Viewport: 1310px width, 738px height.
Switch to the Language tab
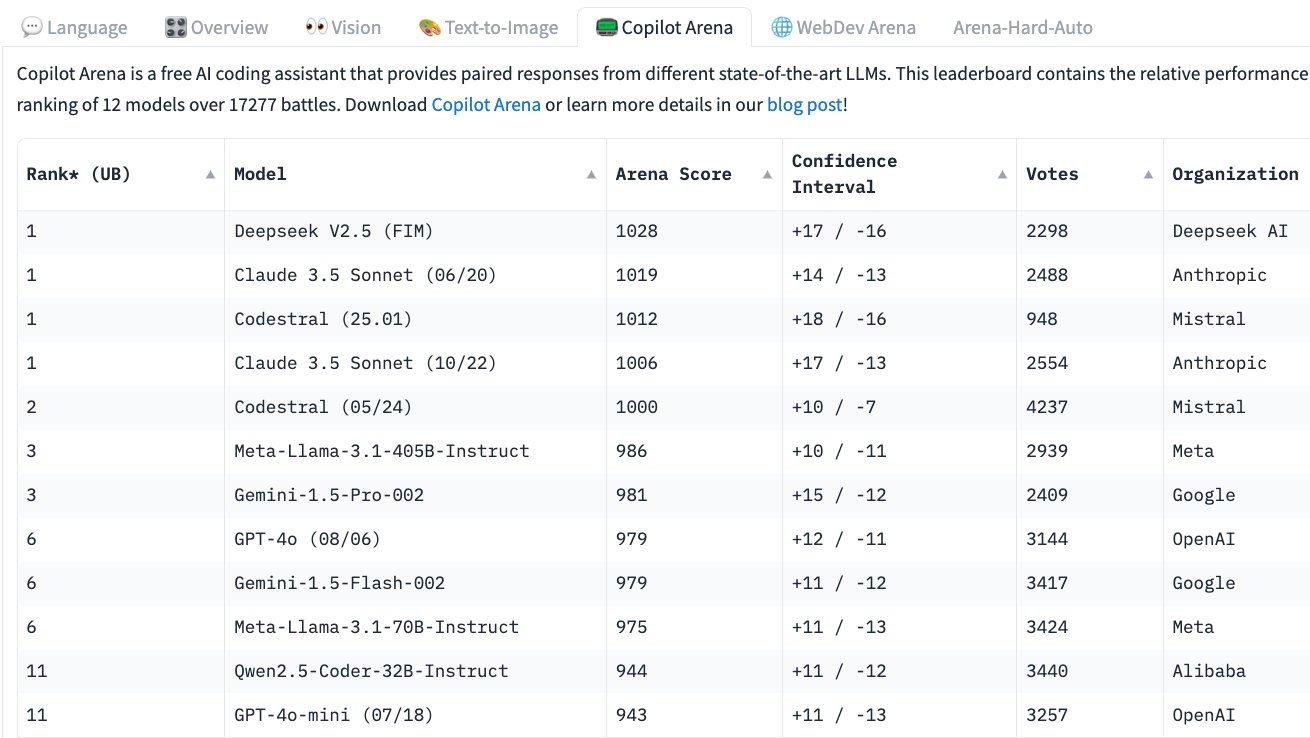[74, 27]
